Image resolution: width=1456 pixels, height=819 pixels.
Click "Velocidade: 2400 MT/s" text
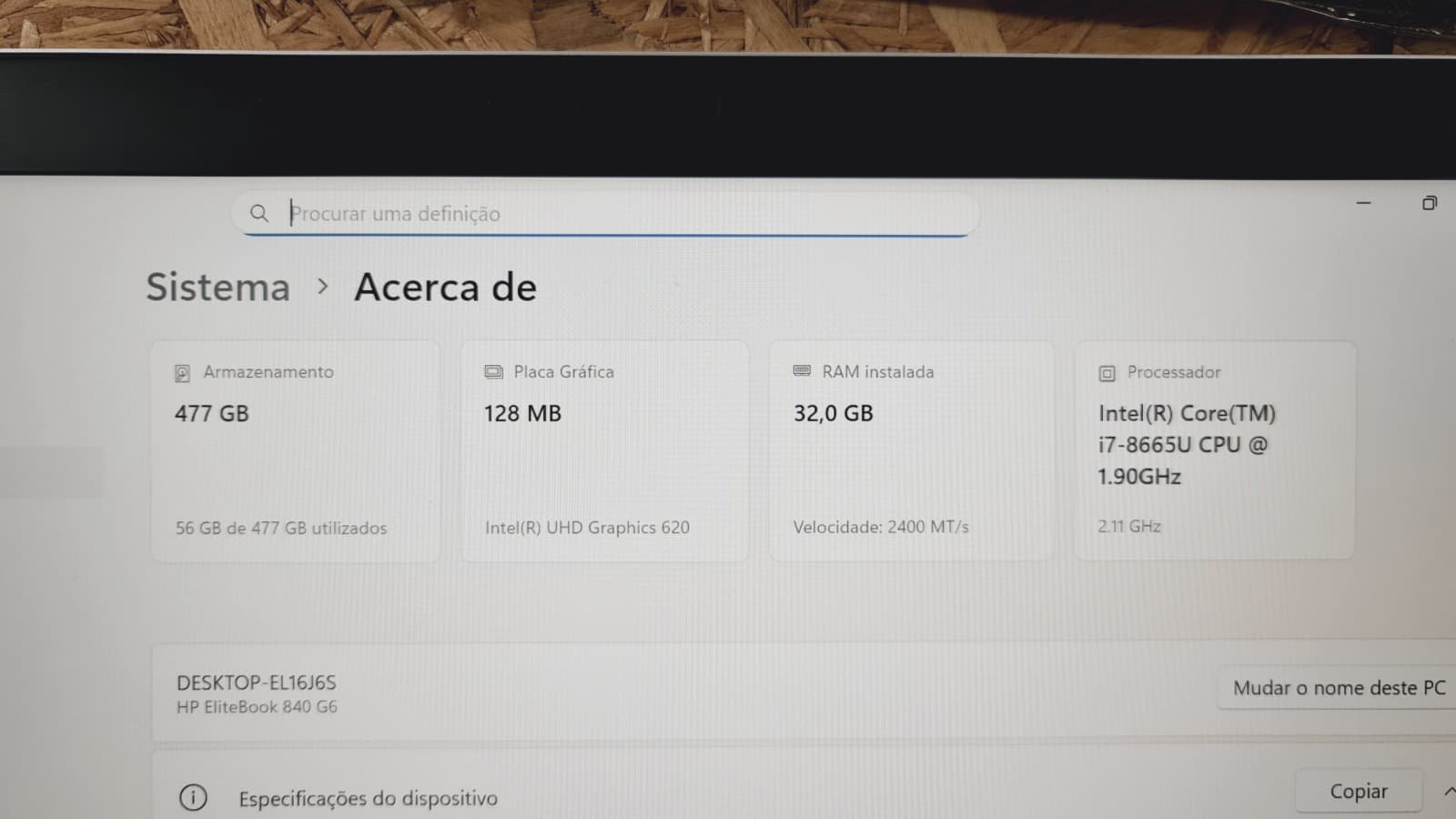point(881,527)
